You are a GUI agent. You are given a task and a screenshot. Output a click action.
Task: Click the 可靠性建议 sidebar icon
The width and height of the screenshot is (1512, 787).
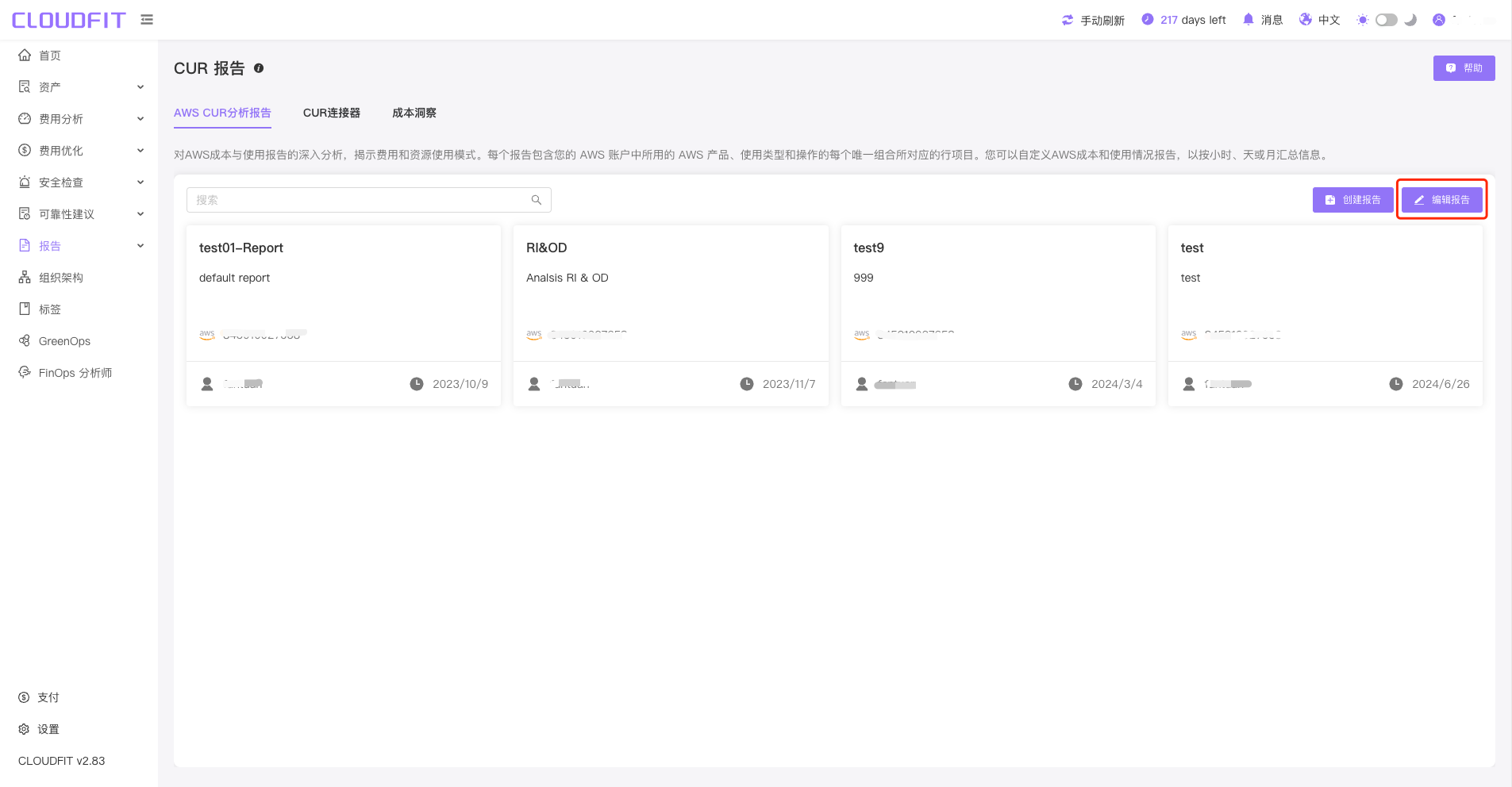click(x=25, y=213)
